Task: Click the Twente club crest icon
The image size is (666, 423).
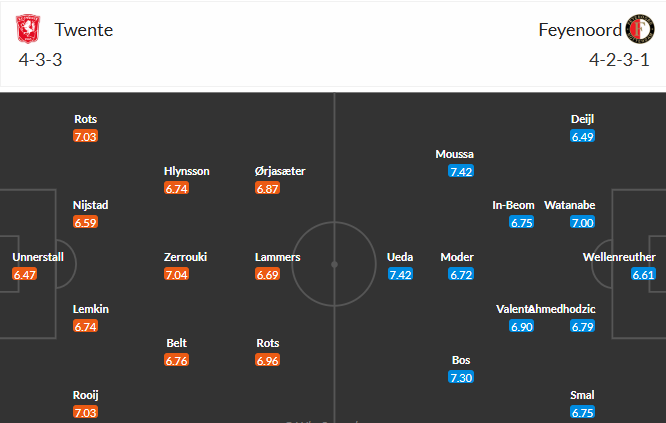Action: point(27,29)
